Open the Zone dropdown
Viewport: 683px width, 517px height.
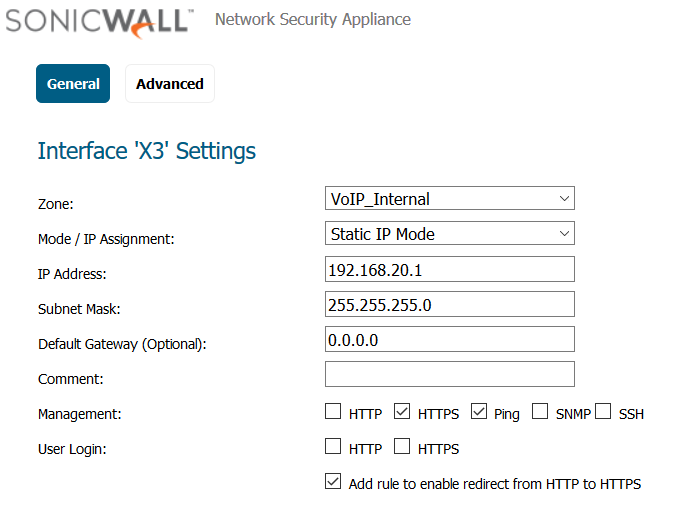point(450,198)
